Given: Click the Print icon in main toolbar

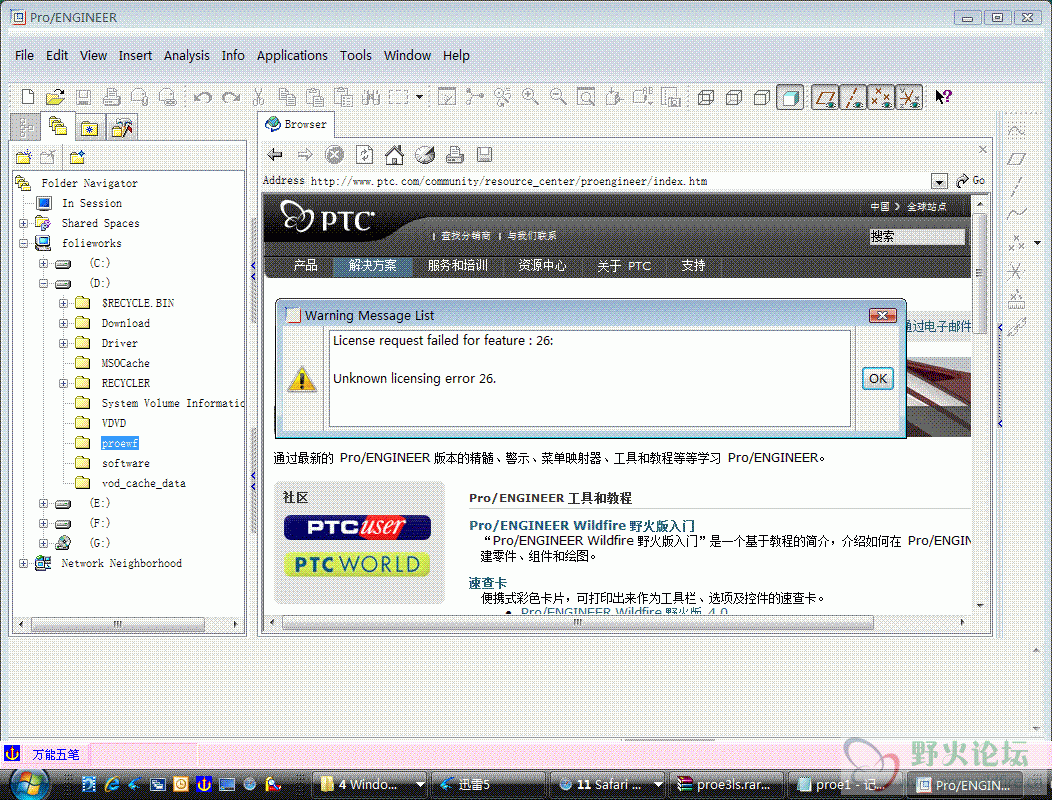Looking at the screenshot, I should coord(111,97).
